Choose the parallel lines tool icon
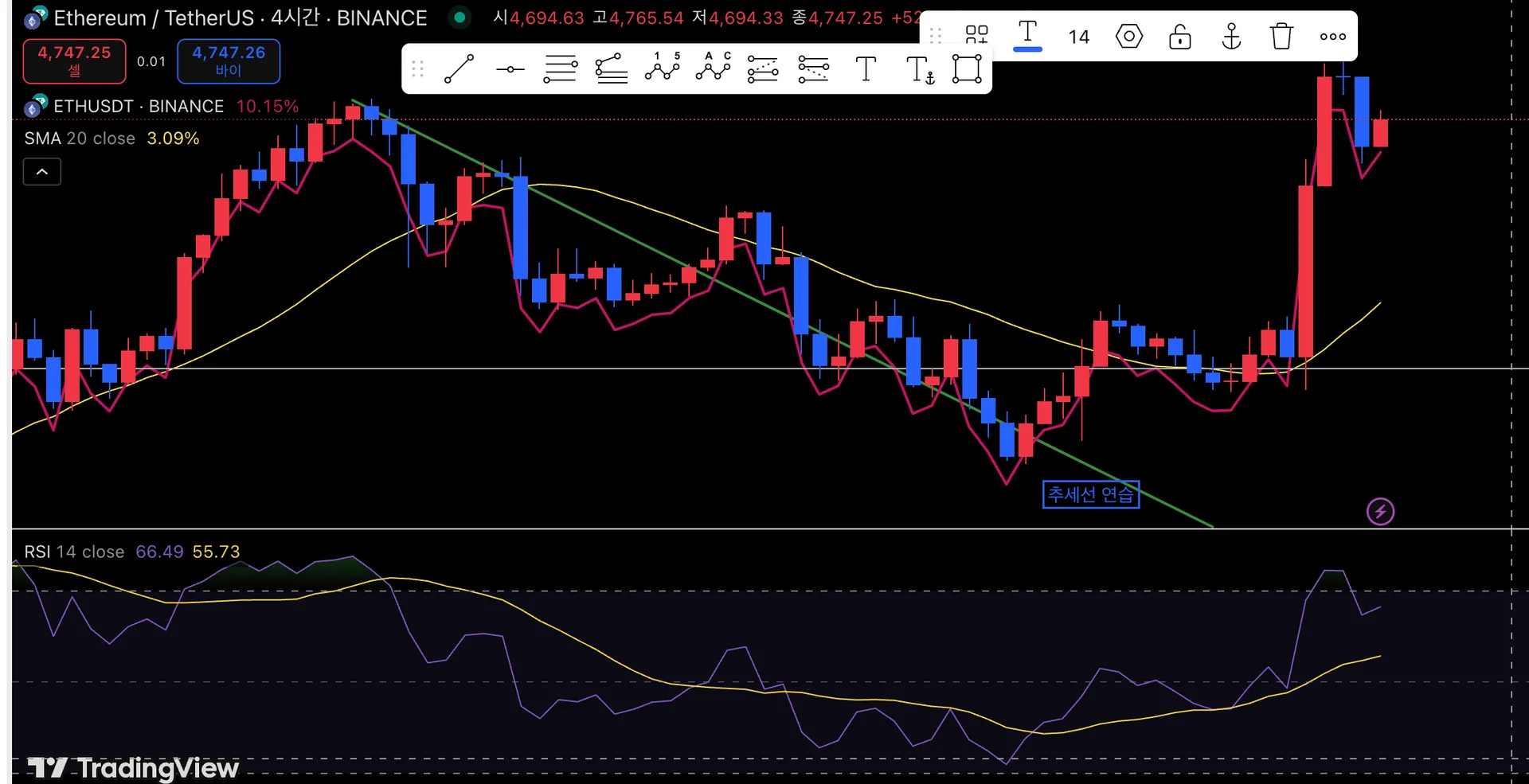 pyautogui.click(x=560, y=69)
